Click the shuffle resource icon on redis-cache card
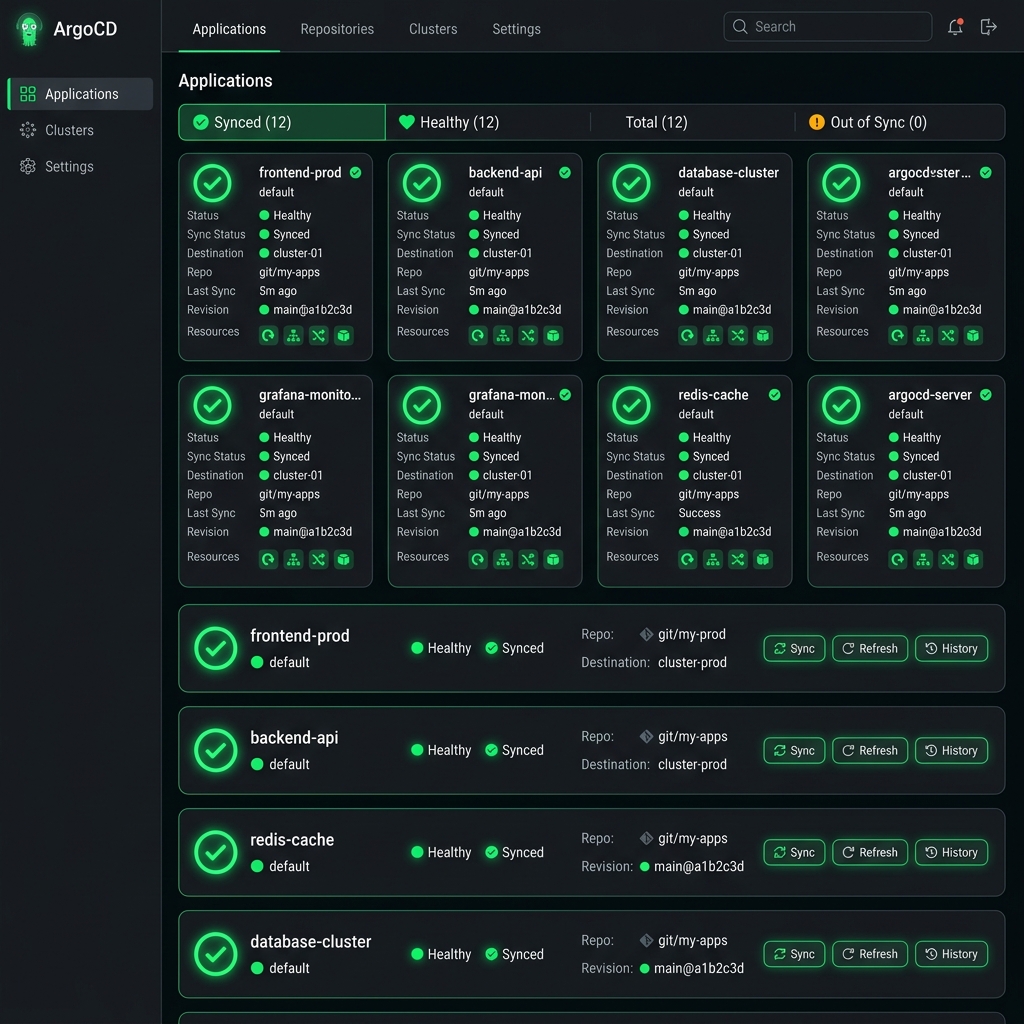Image resolution: width=1024 pixels, height=1024 pixels. [x=737, y=560]
